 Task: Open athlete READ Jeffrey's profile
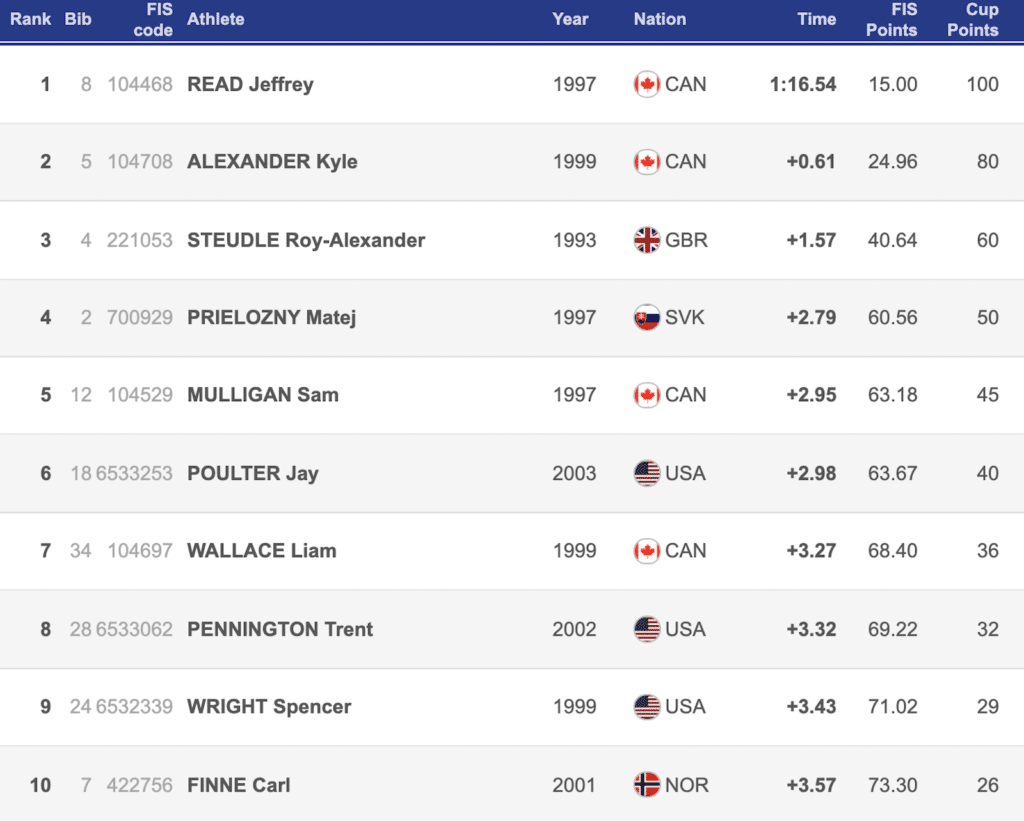250,84
